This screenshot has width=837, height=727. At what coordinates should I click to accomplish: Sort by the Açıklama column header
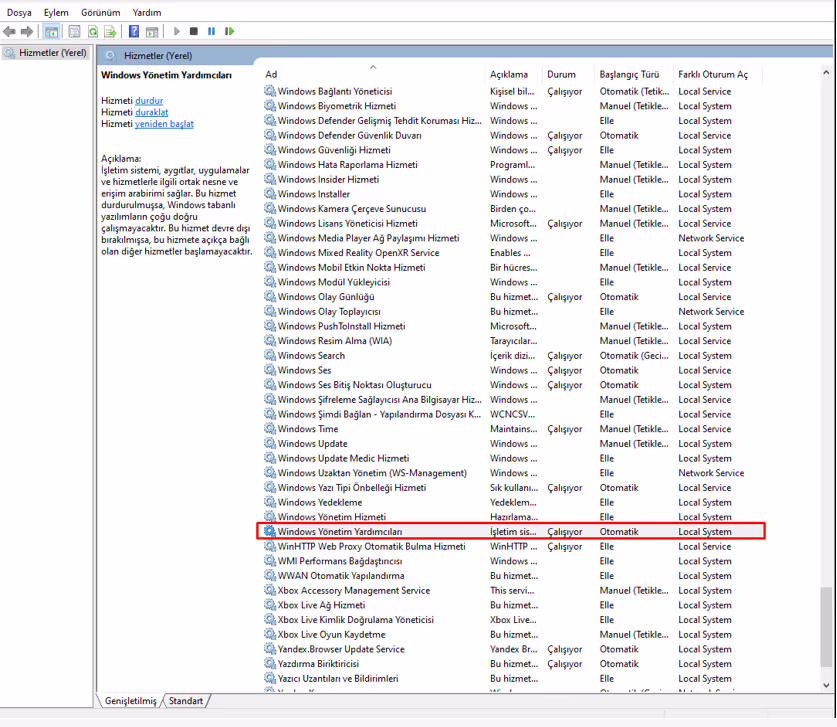point(513,74)
